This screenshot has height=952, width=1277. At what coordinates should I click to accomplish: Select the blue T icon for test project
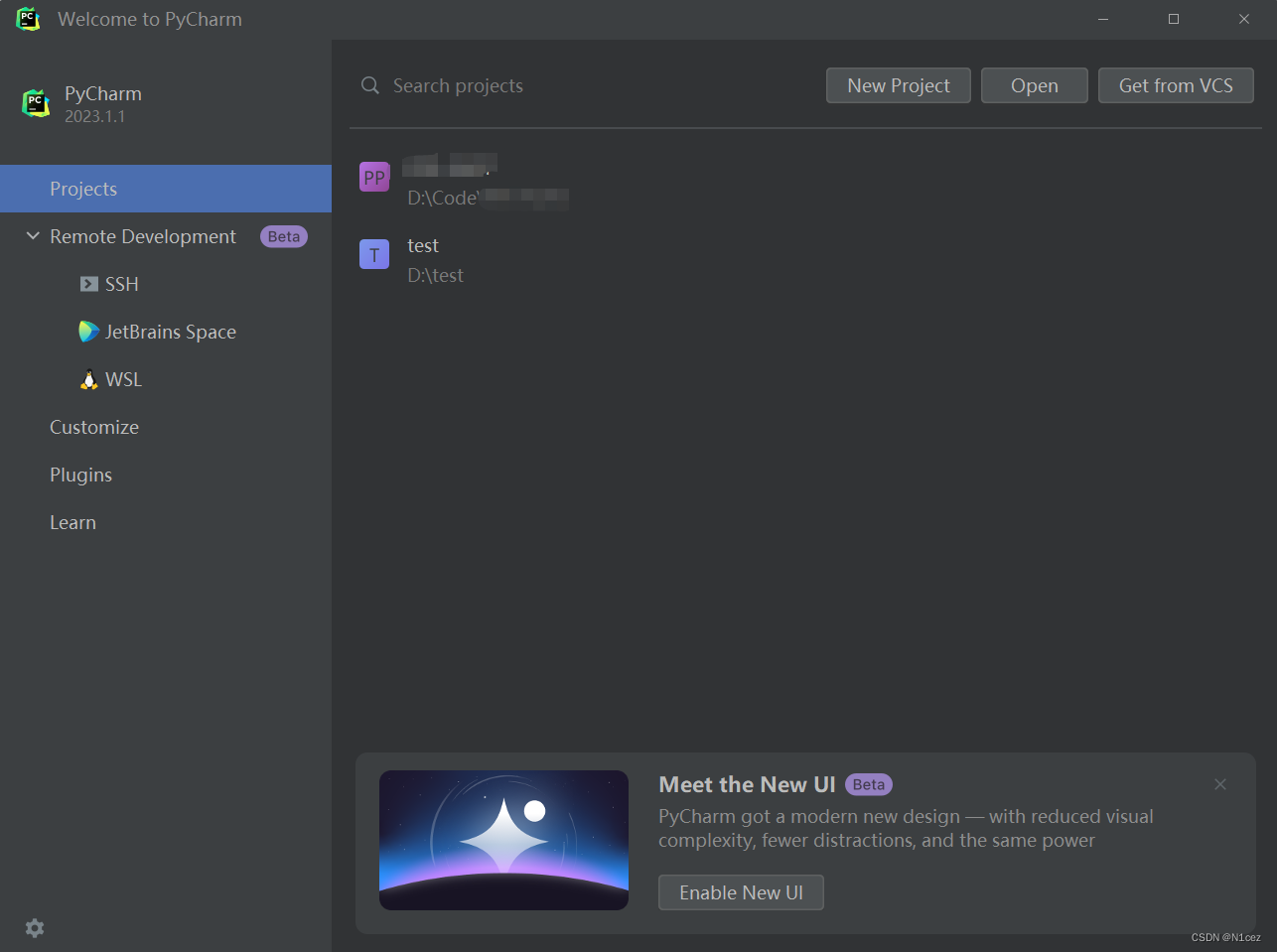[374, 254]
